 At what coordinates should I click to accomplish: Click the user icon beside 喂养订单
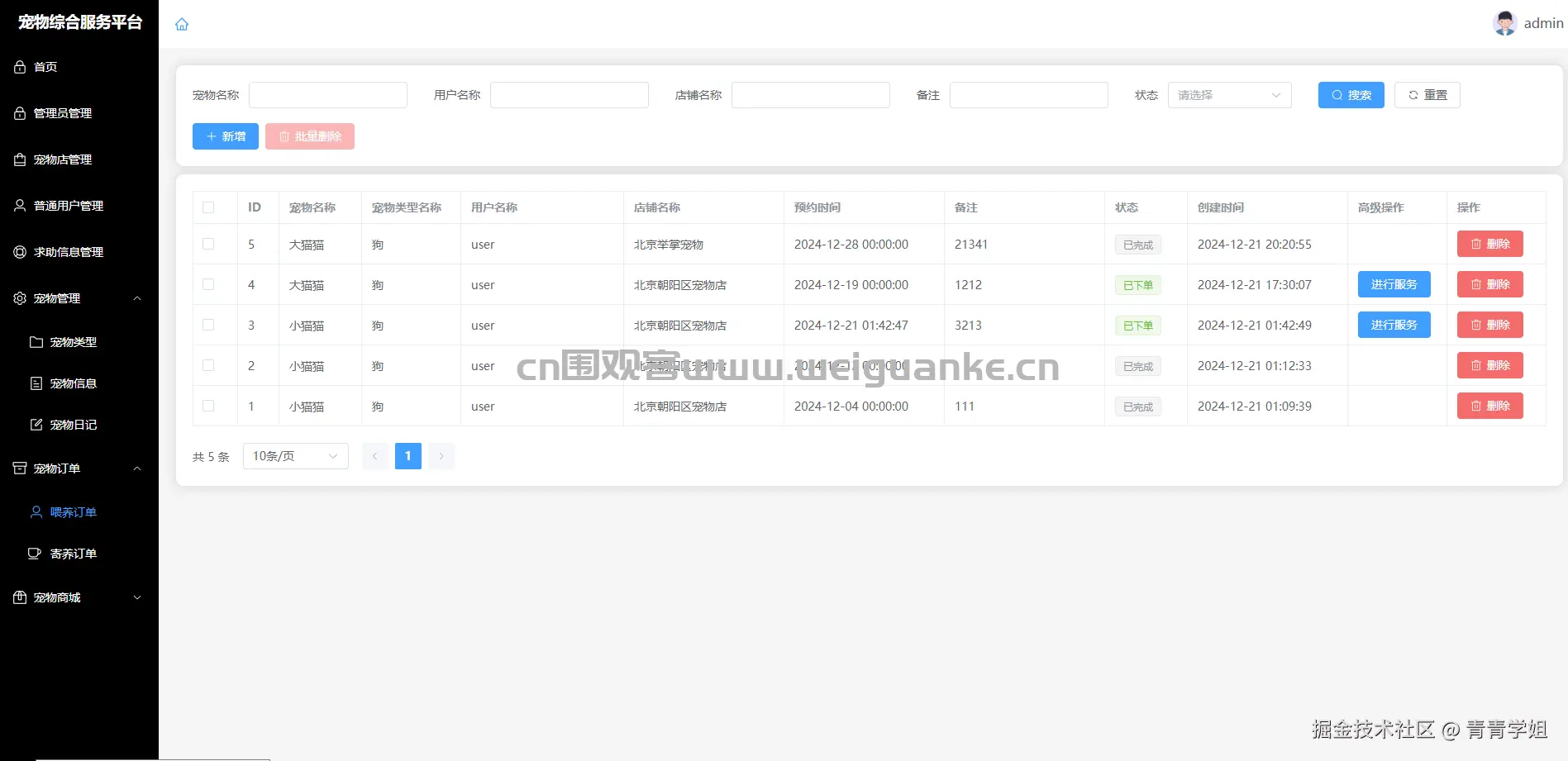pos(36,512)
